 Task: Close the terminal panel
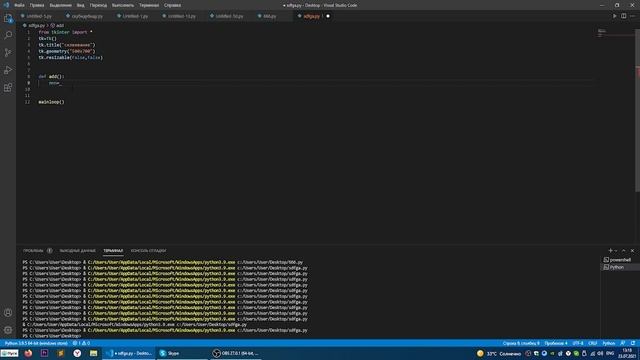coord(632,251)
